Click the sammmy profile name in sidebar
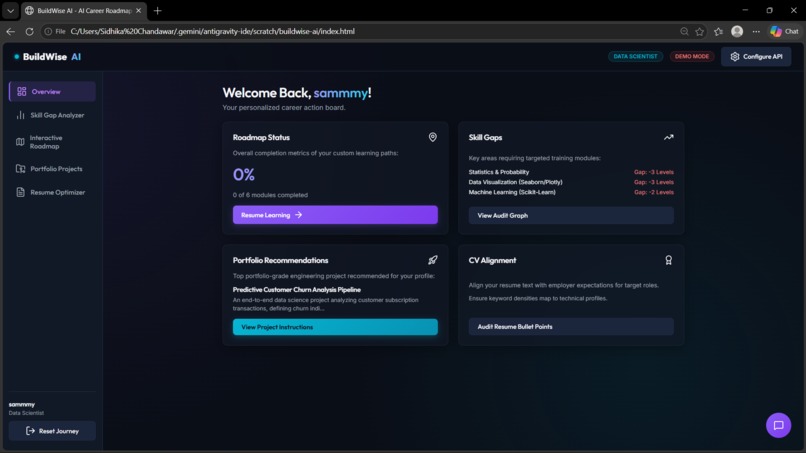Viewport: 806px width, 453px height. [x=22, y=405]
